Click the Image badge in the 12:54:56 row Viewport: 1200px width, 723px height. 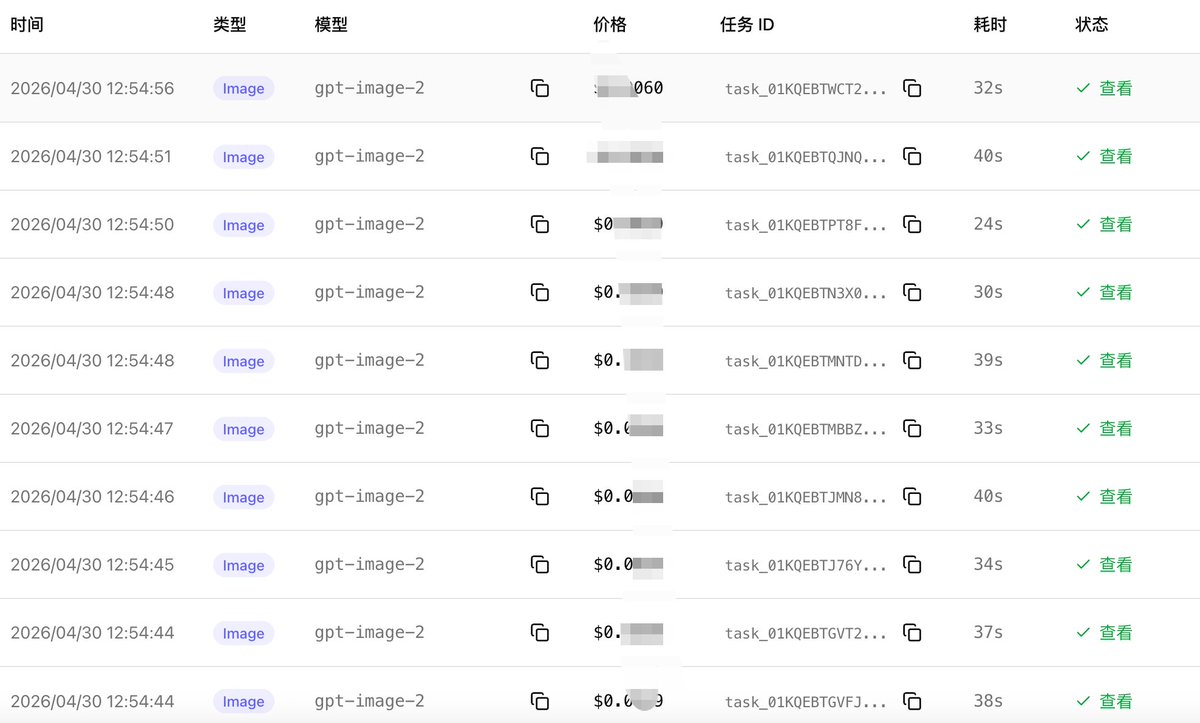[x=243, y=88]
